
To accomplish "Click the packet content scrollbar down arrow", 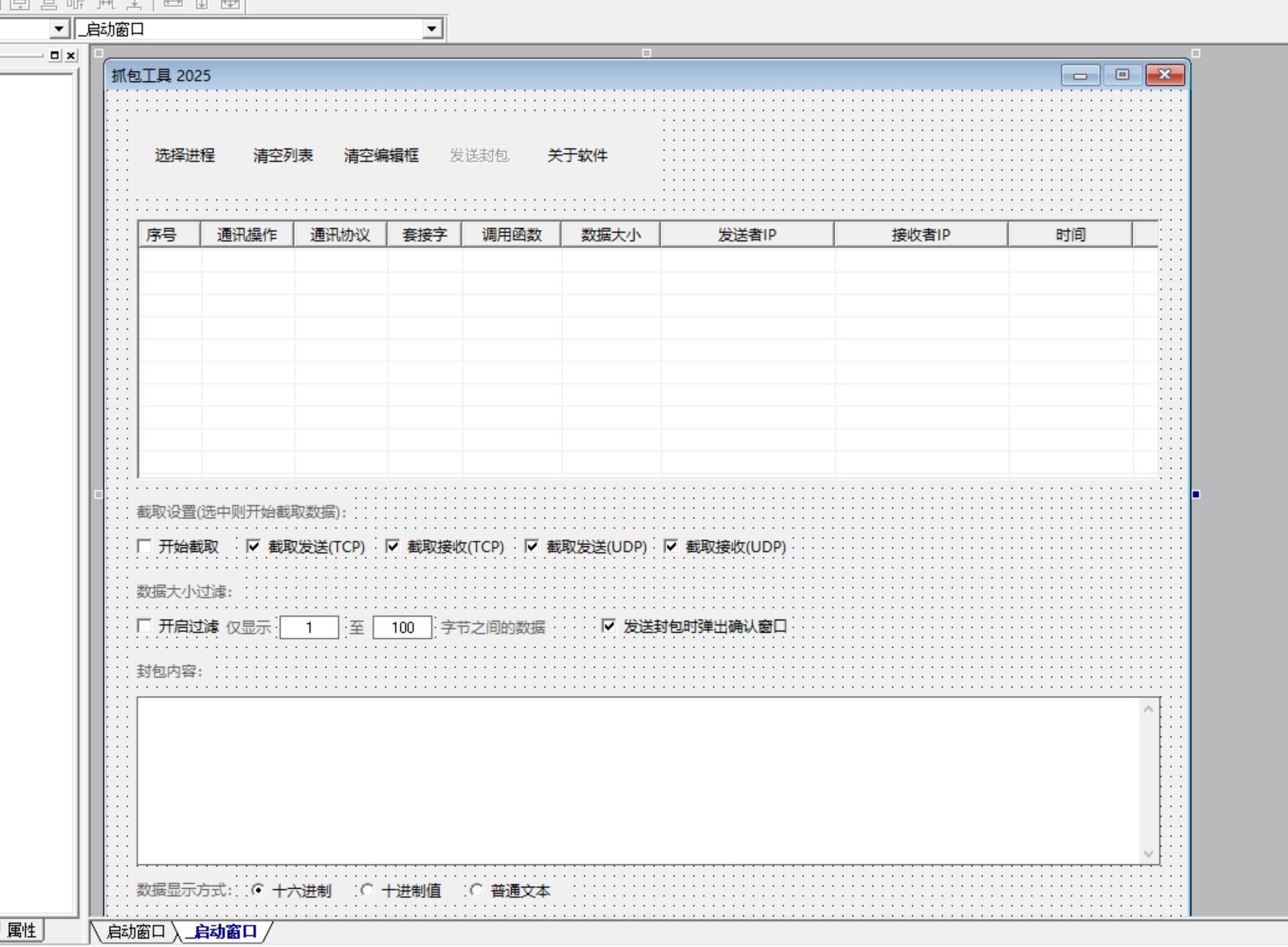I will pyautogui.click(x=1148, y=853).
